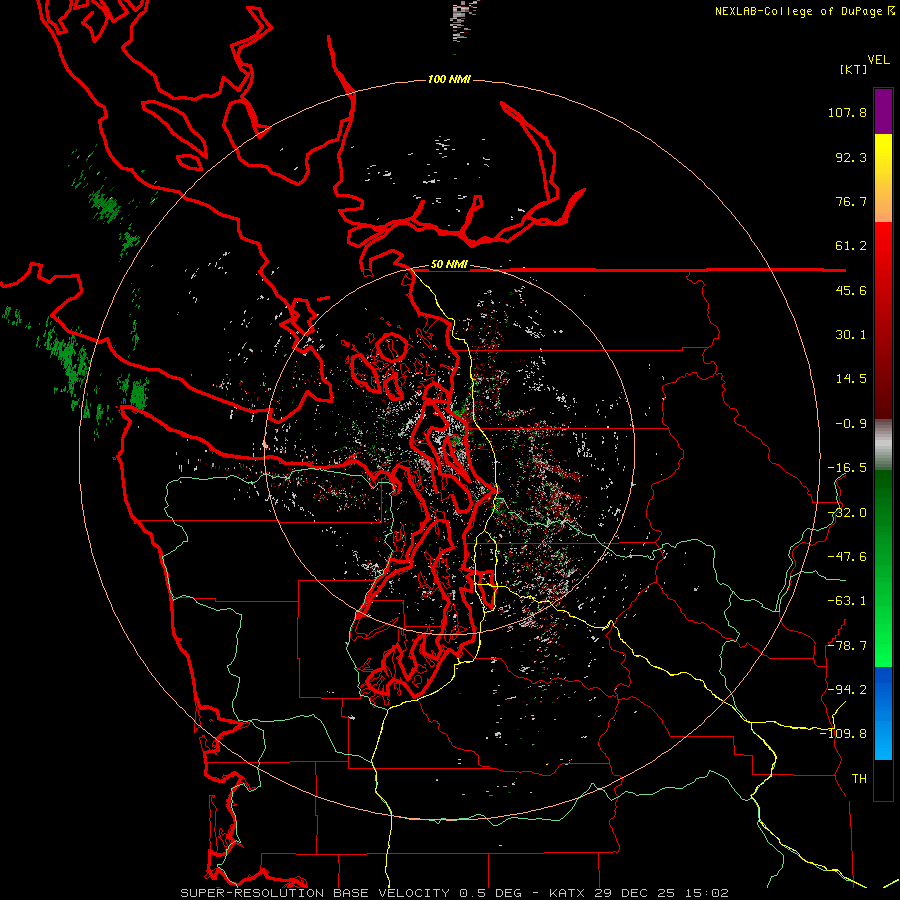Click the 76.7 velocity scale value
The height and width of the screenshot is (900, 900).
coord(851,201)
